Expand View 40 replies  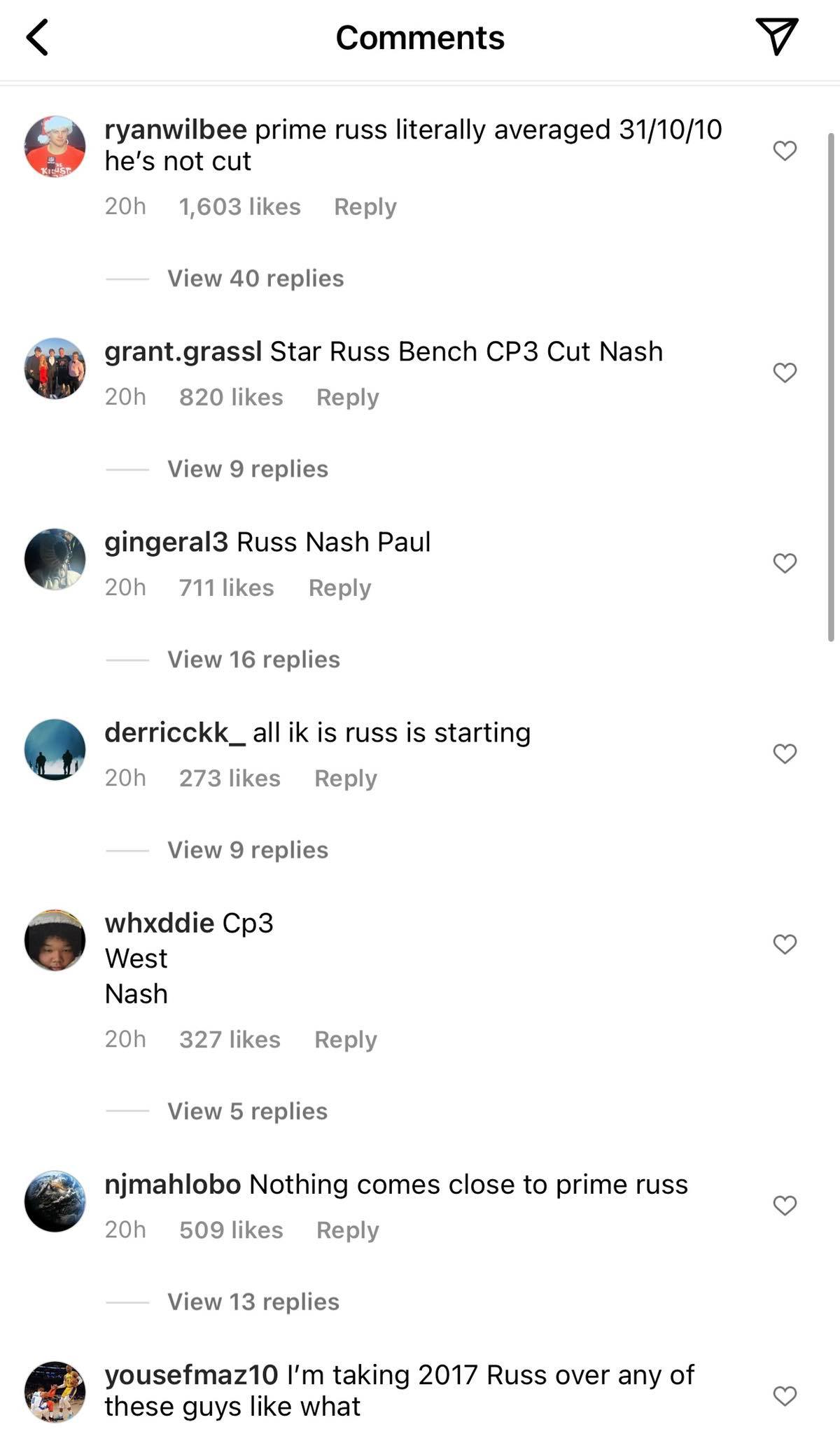255,278
